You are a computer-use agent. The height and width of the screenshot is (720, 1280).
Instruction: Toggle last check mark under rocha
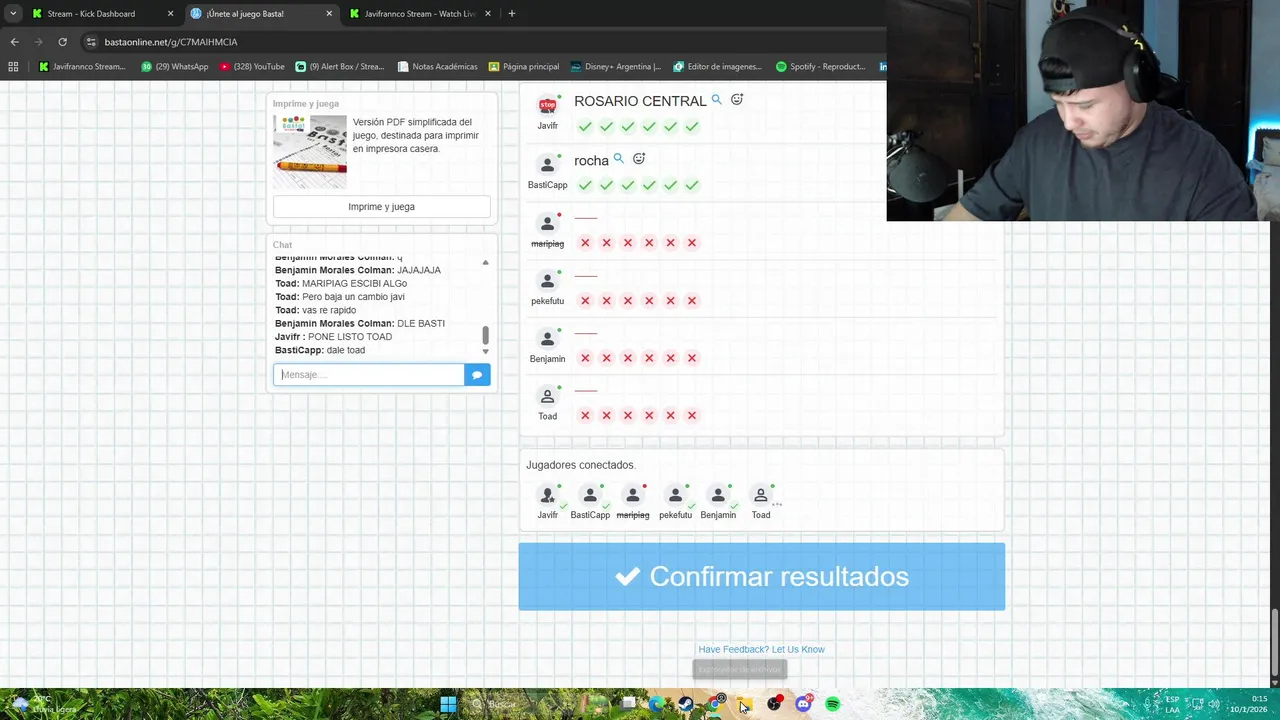click(x=691, y=185)
